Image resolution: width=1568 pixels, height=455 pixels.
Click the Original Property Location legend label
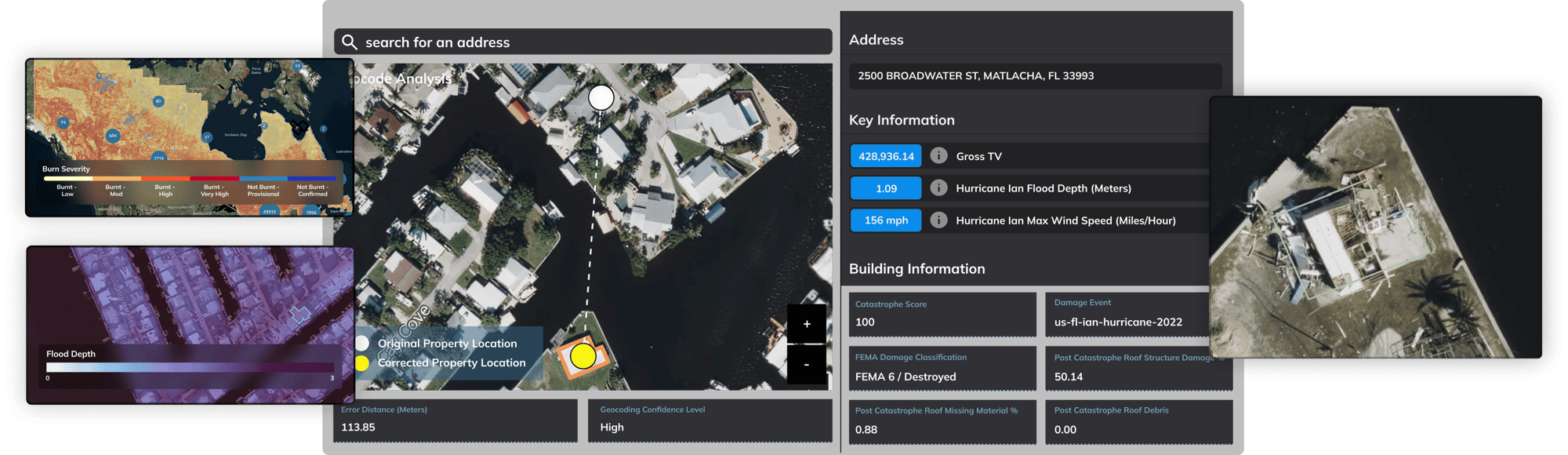click(448, 344)
